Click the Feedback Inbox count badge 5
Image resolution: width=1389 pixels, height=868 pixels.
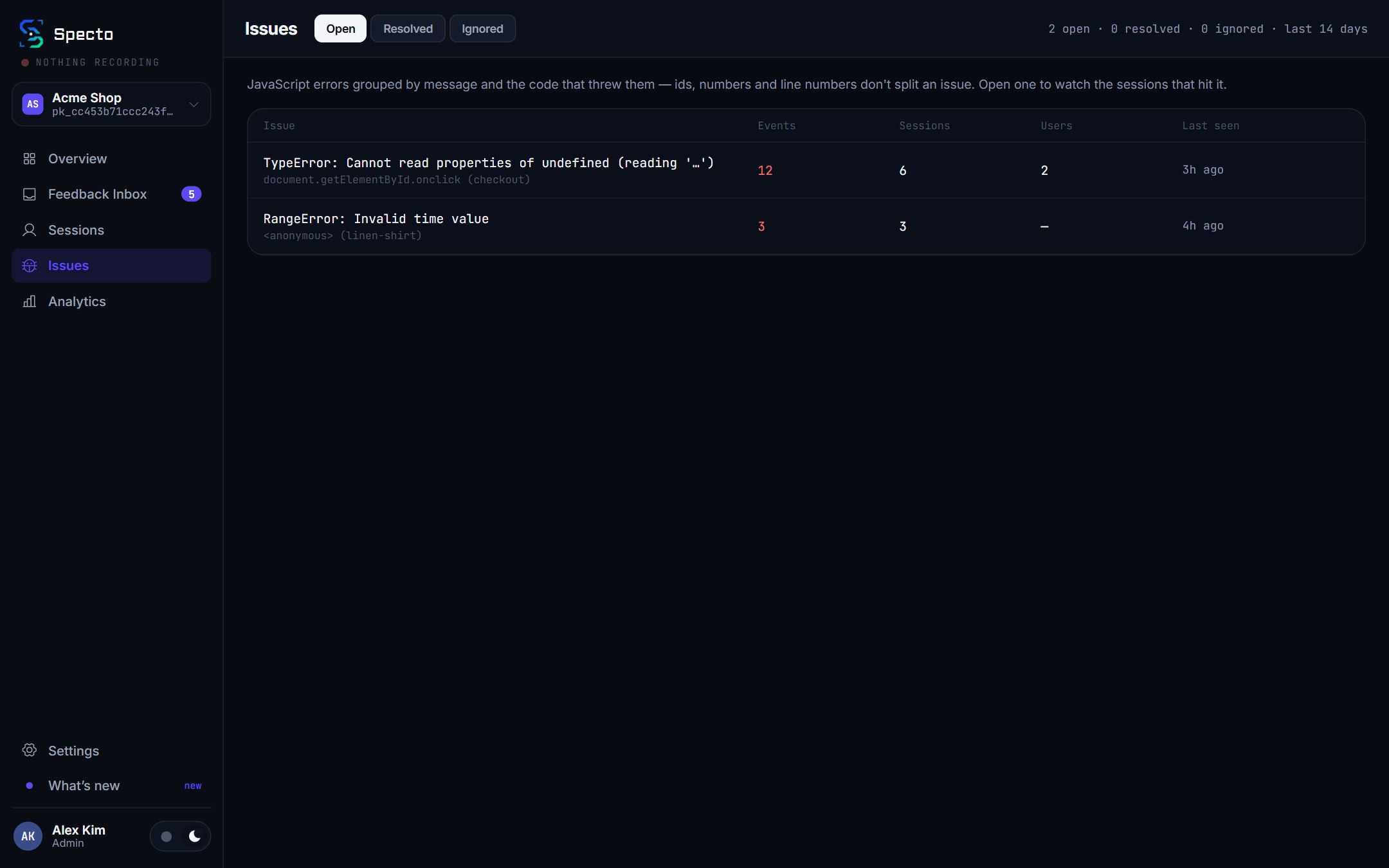coord(191,194)
